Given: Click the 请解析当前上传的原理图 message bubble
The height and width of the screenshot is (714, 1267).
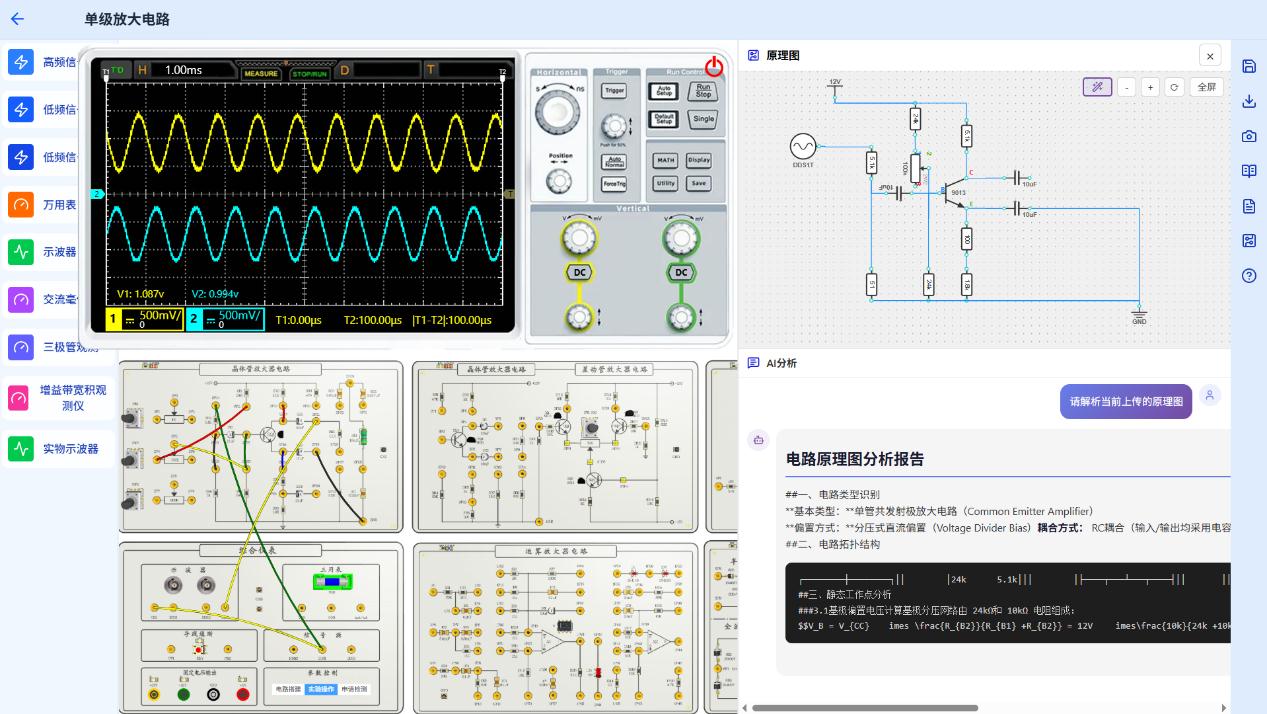Looking at the screenshot, I should pyautogui.click(x=1126, y=401).
